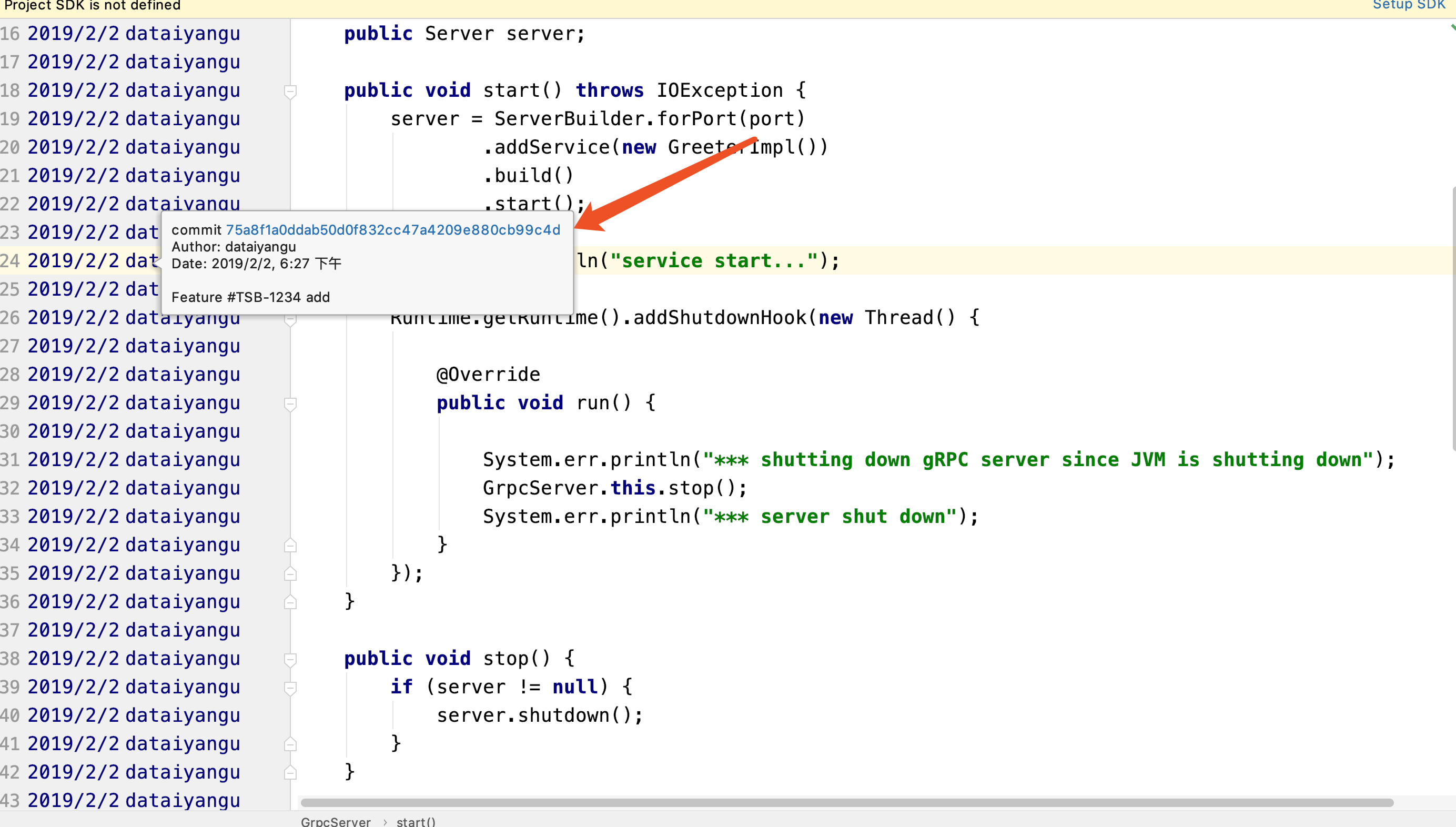Click fold end marker at line 34
This screenshot has width=1456, height=827.
(290, 545)
